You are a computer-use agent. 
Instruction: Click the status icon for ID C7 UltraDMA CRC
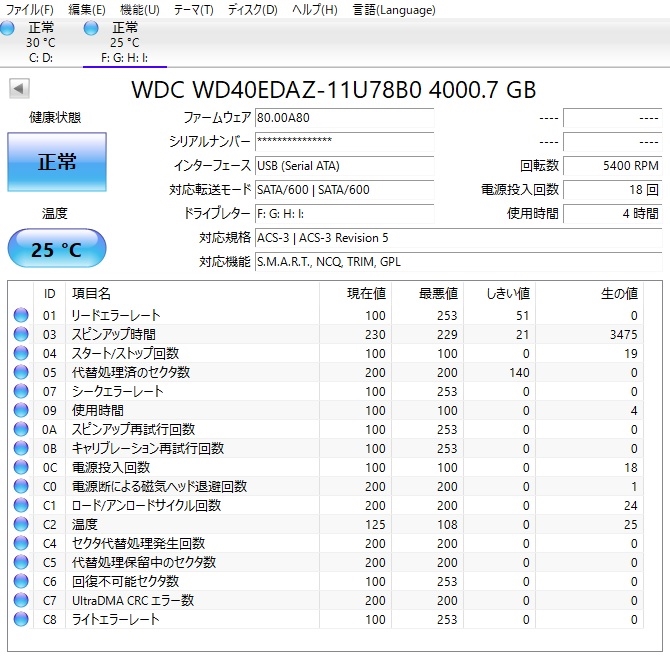(21, 600)
